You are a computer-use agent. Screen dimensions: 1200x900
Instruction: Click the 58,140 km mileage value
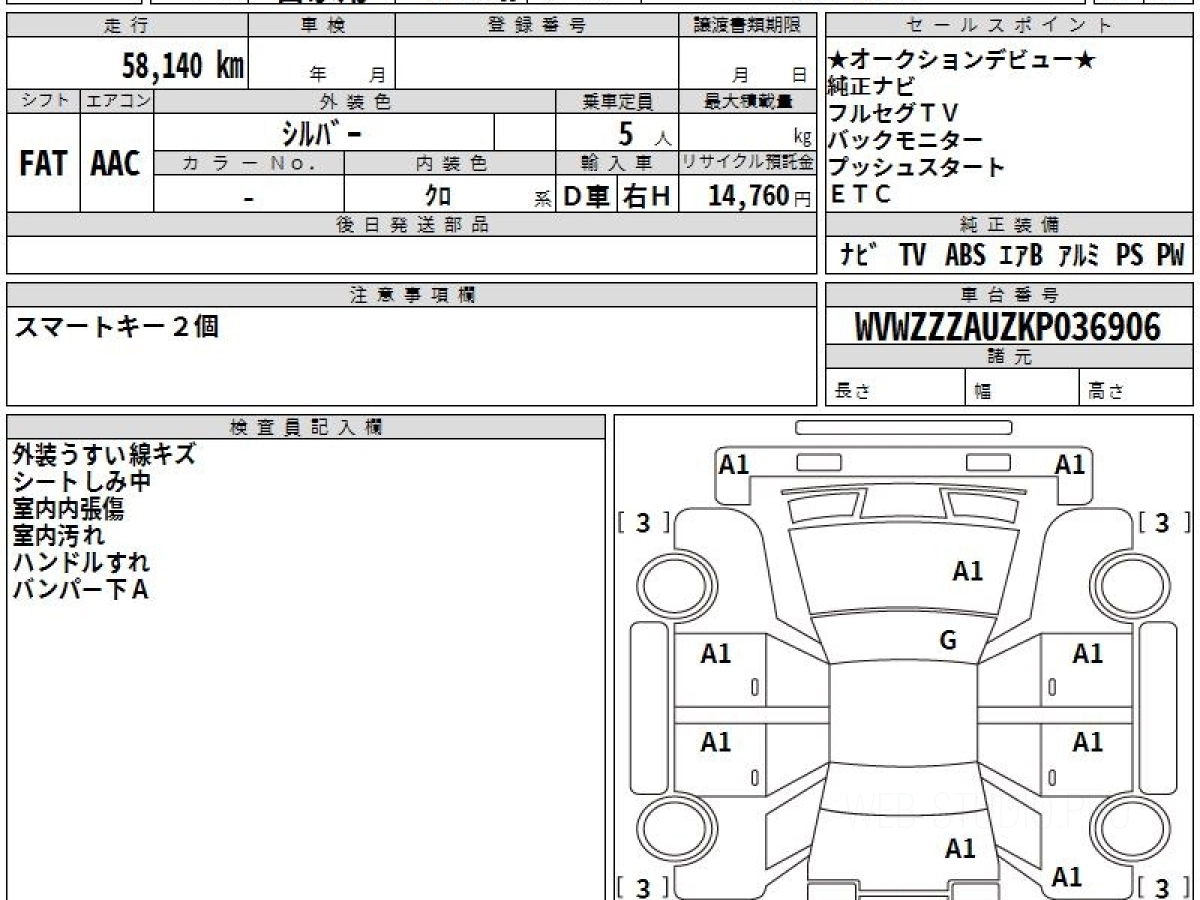182,66
